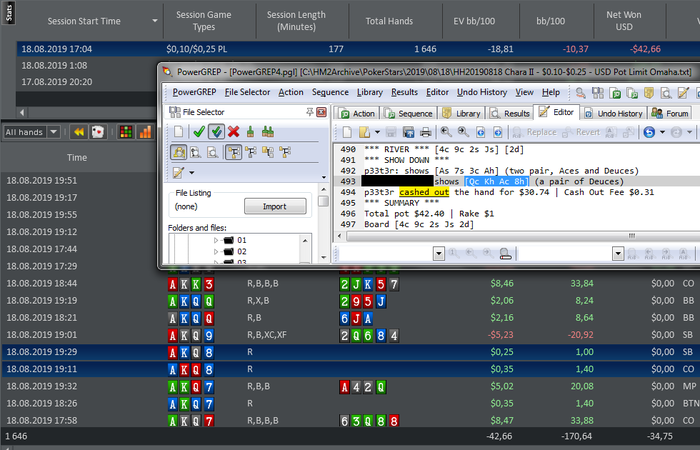Sort by the Session Start Time column
This screenshot has height=450, width=700.
point(84,21)
